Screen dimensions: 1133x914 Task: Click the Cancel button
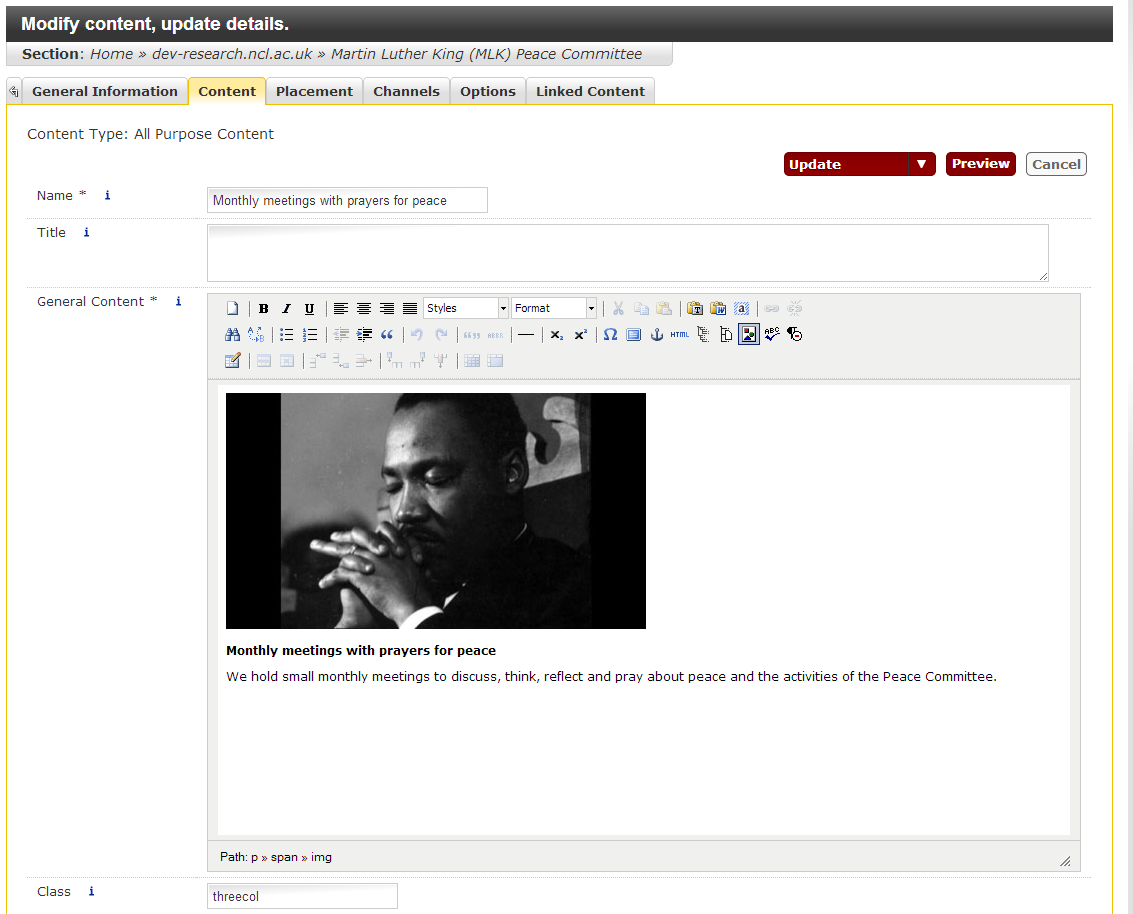(x=1056, y=165)
